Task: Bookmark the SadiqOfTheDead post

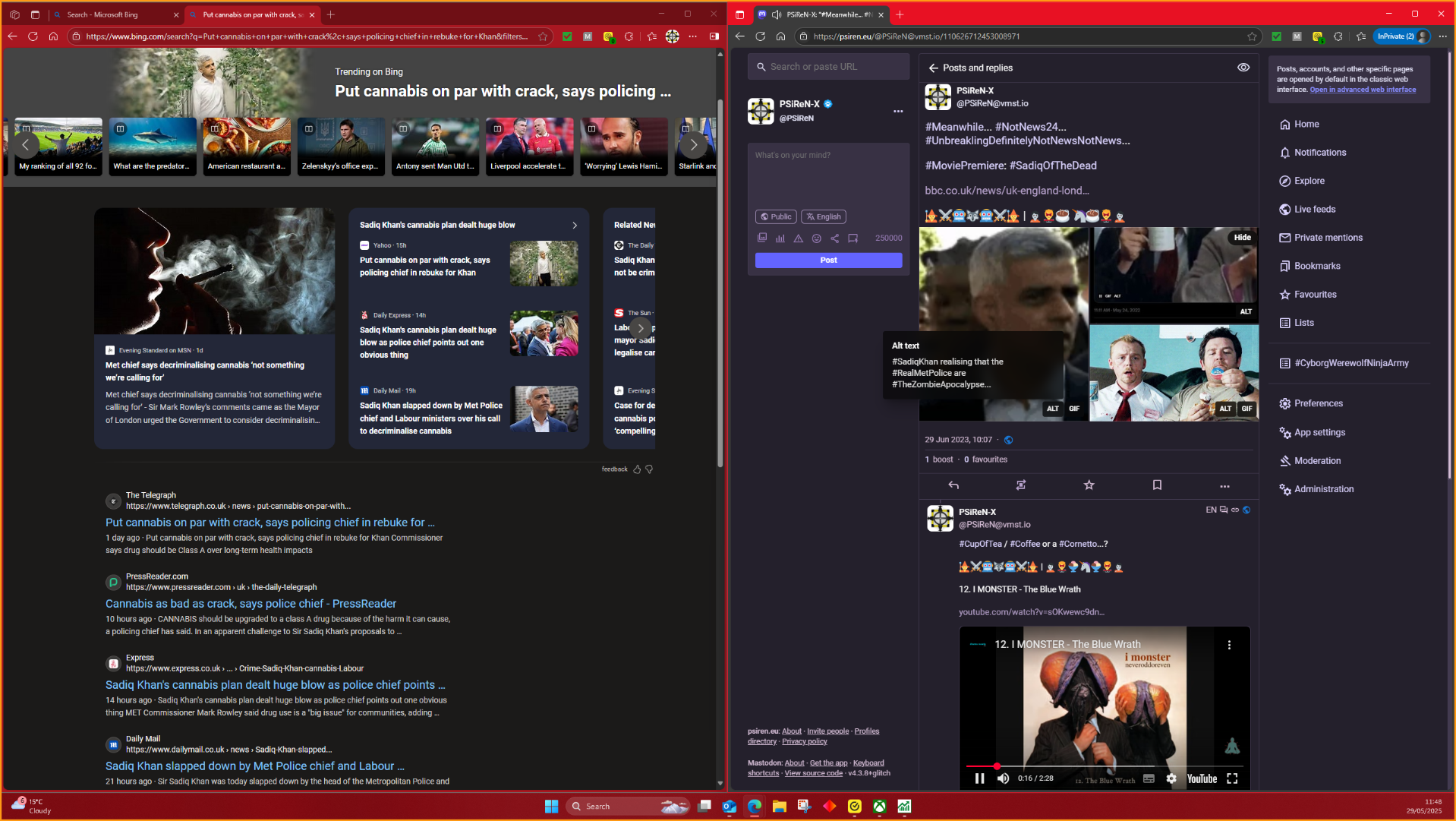Action: coord(1157,485)
